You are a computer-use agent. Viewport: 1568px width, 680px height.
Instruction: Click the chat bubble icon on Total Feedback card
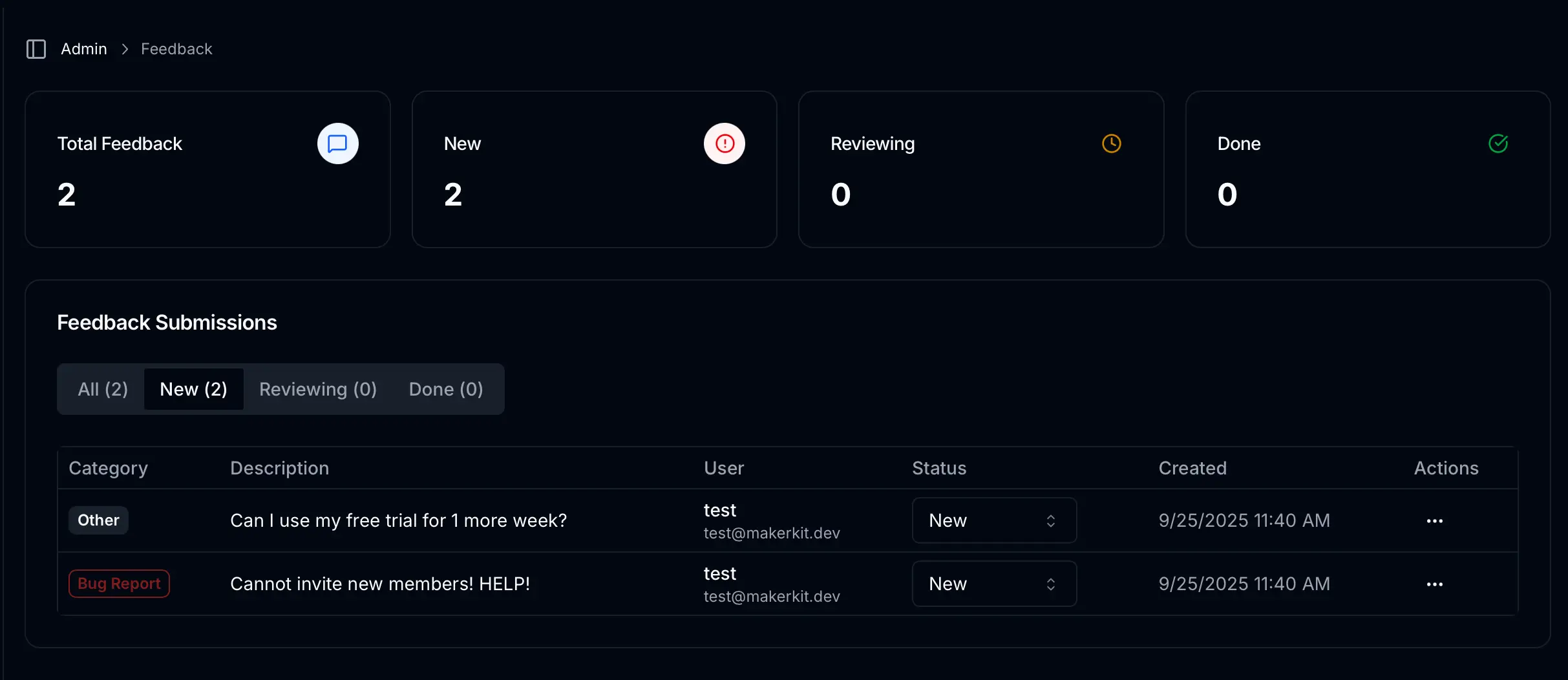[x=337, y=143]
